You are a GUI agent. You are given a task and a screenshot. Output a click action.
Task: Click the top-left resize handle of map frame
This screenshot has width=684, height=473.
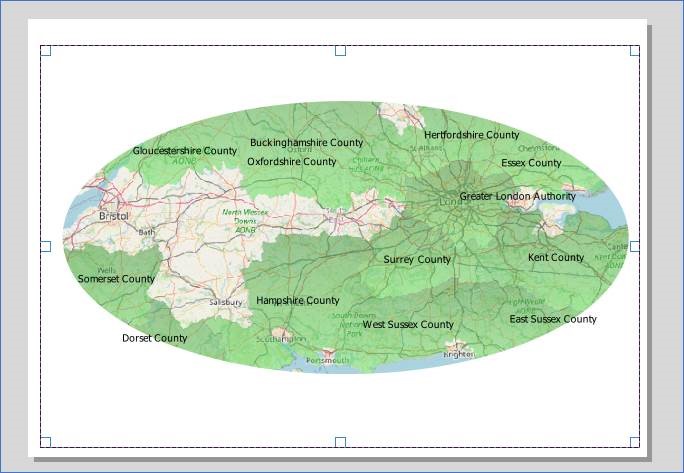pyautogui.click(x=46, y=51)
